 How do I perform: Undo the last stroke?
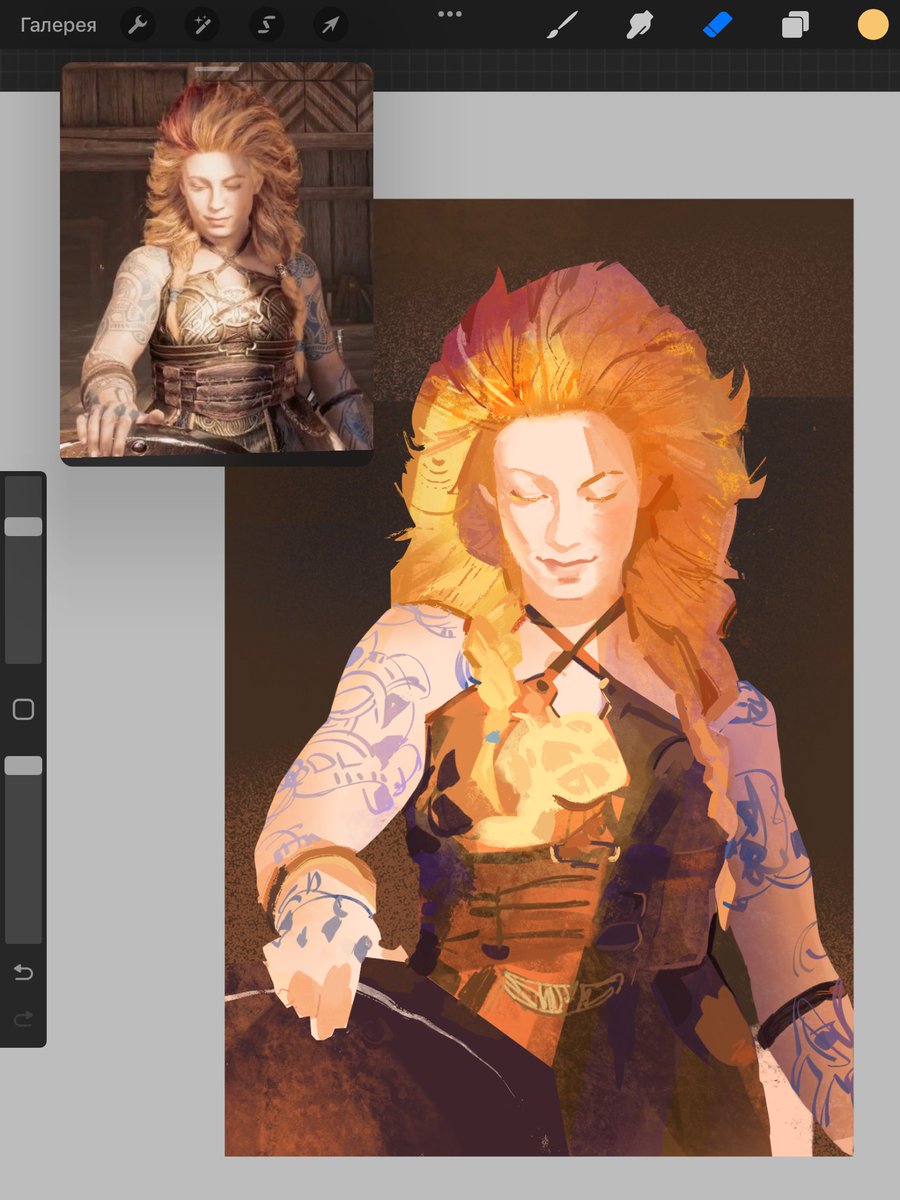(23, 972)
